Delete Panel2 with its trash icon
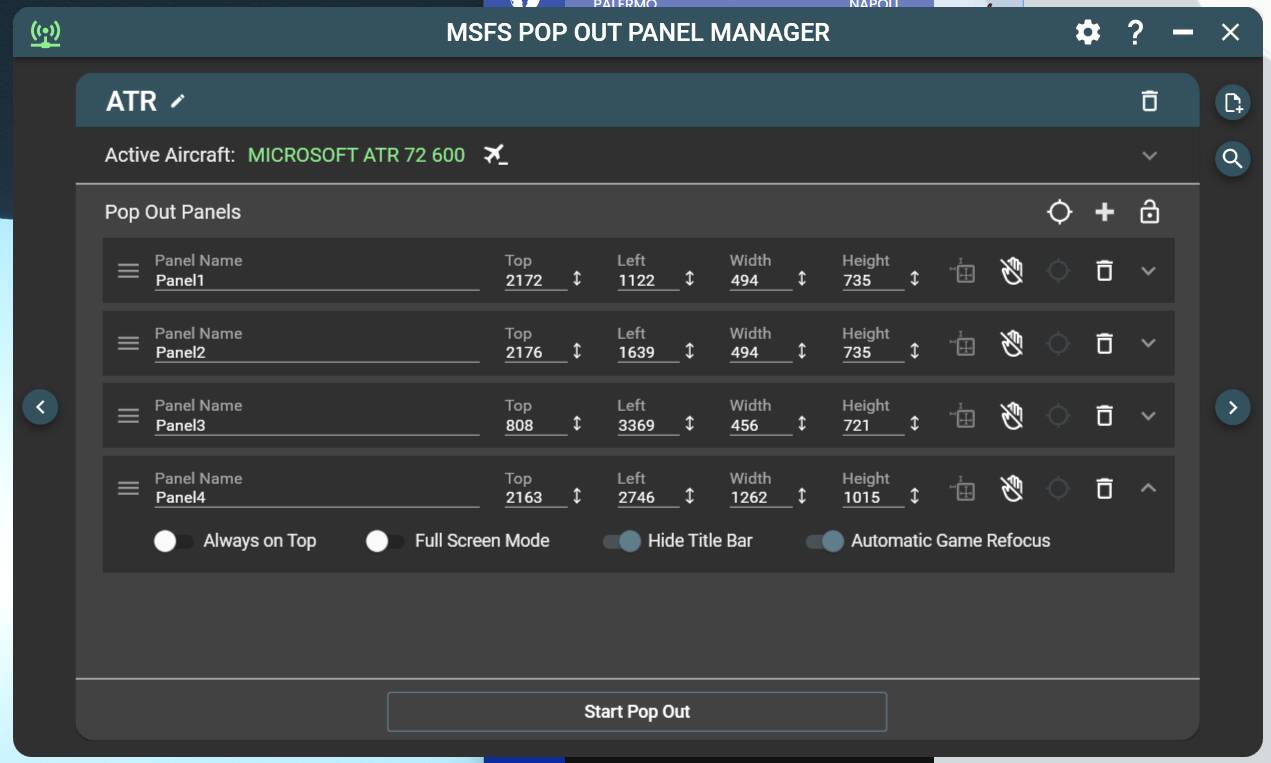The width and height of the screenshot is (1271, 763). coord(1104,343)
